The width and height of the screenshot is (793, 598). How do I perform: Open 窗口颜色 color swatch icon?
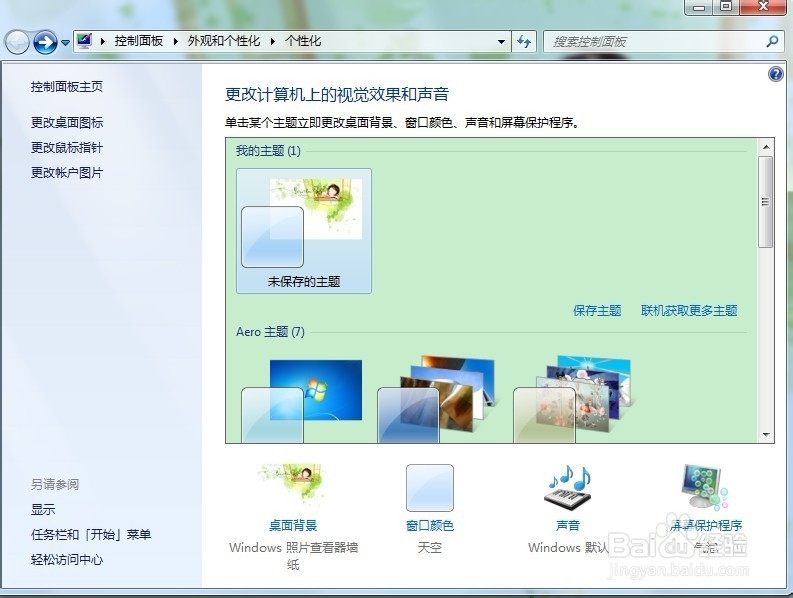pyautogui.click(x=430, y=488)
